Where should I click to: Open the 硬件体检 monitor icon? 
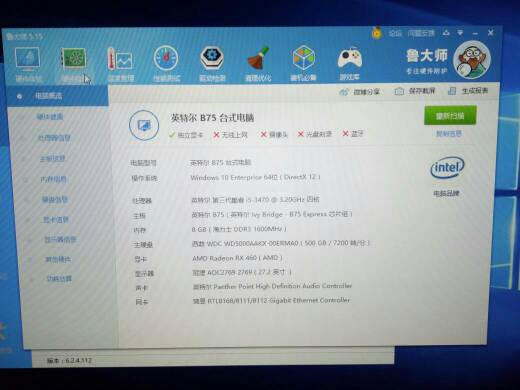pyautogui.click(x=28, y=60)
